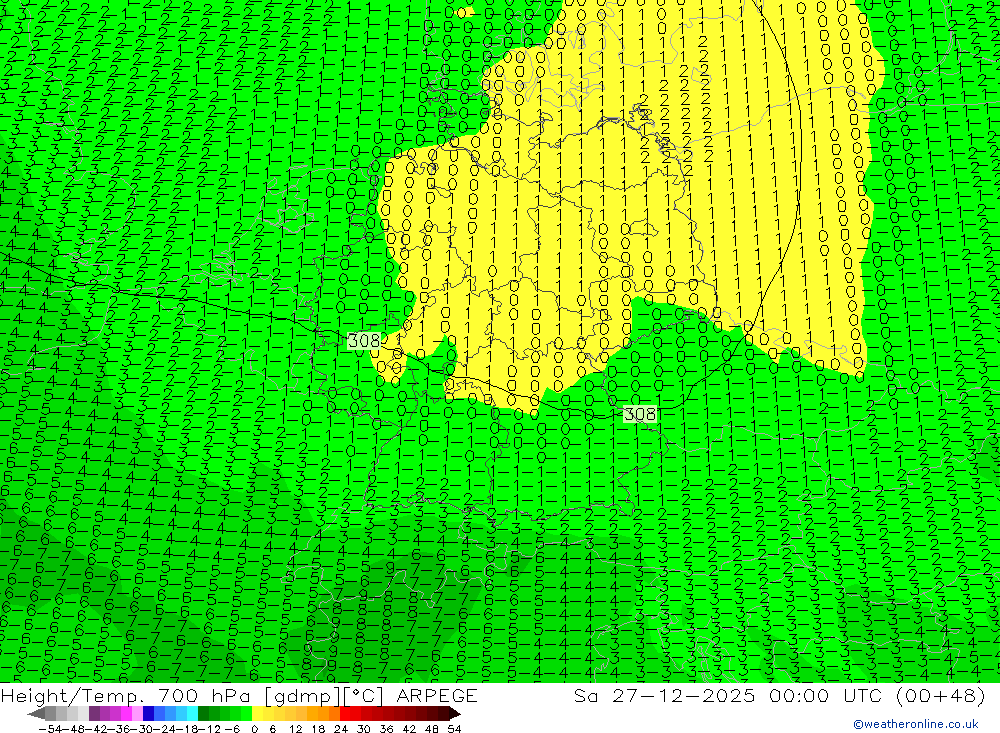Click the right 308 contour height label

pos(639,414)
